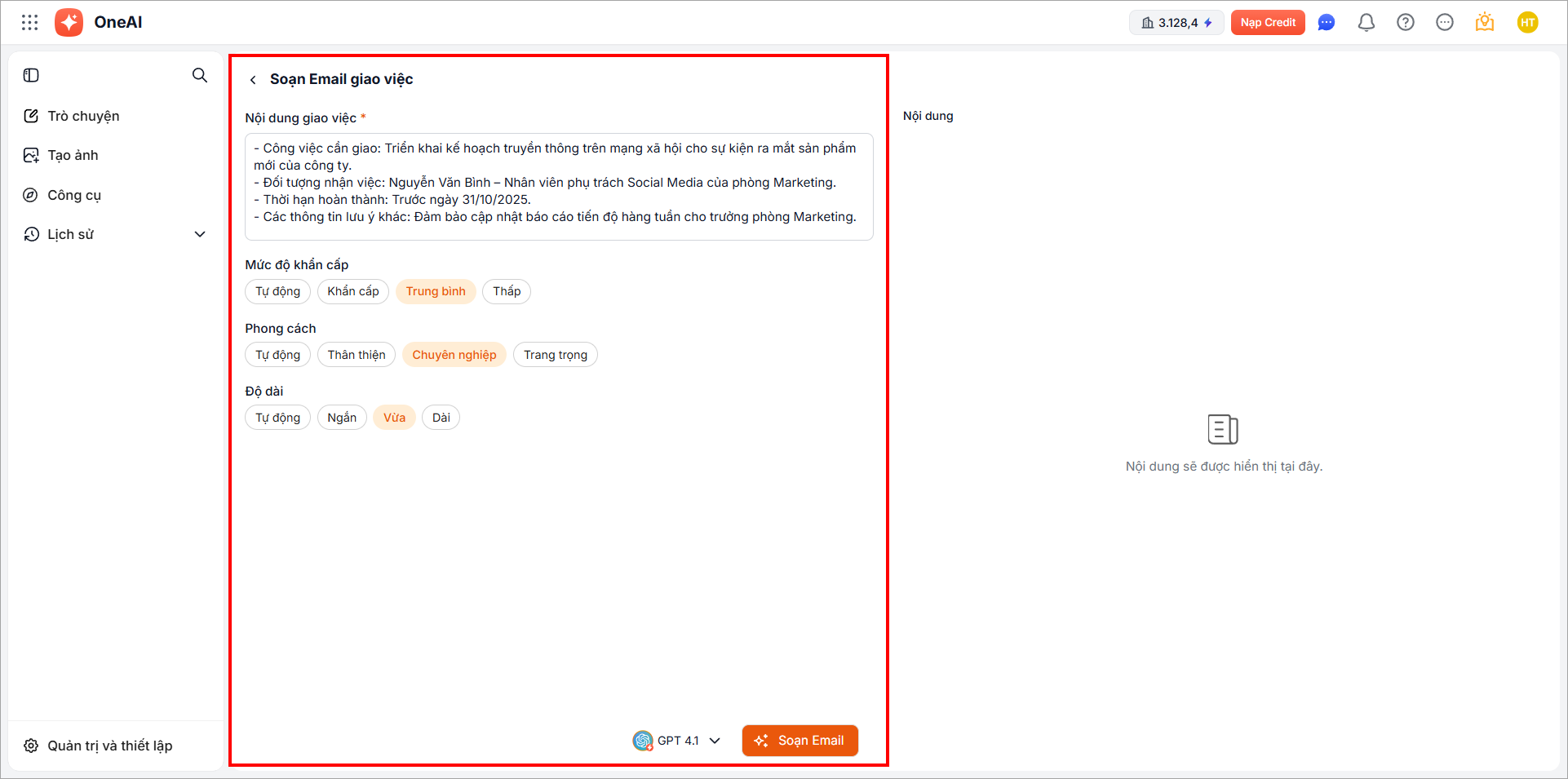
Task: Open the apps grid launcher
Action: [30, 22]
